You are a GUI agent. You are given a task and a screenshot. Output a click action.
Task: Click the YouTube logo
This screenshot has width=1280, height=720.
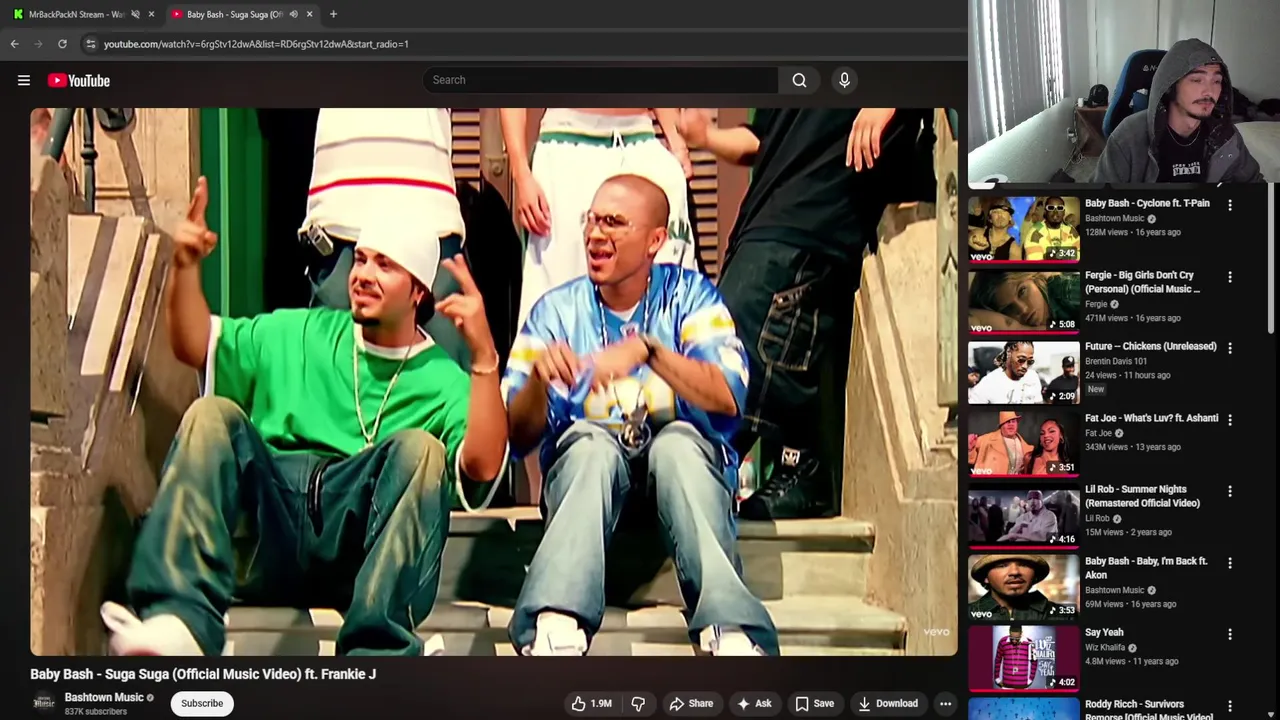tap(78, 80)
